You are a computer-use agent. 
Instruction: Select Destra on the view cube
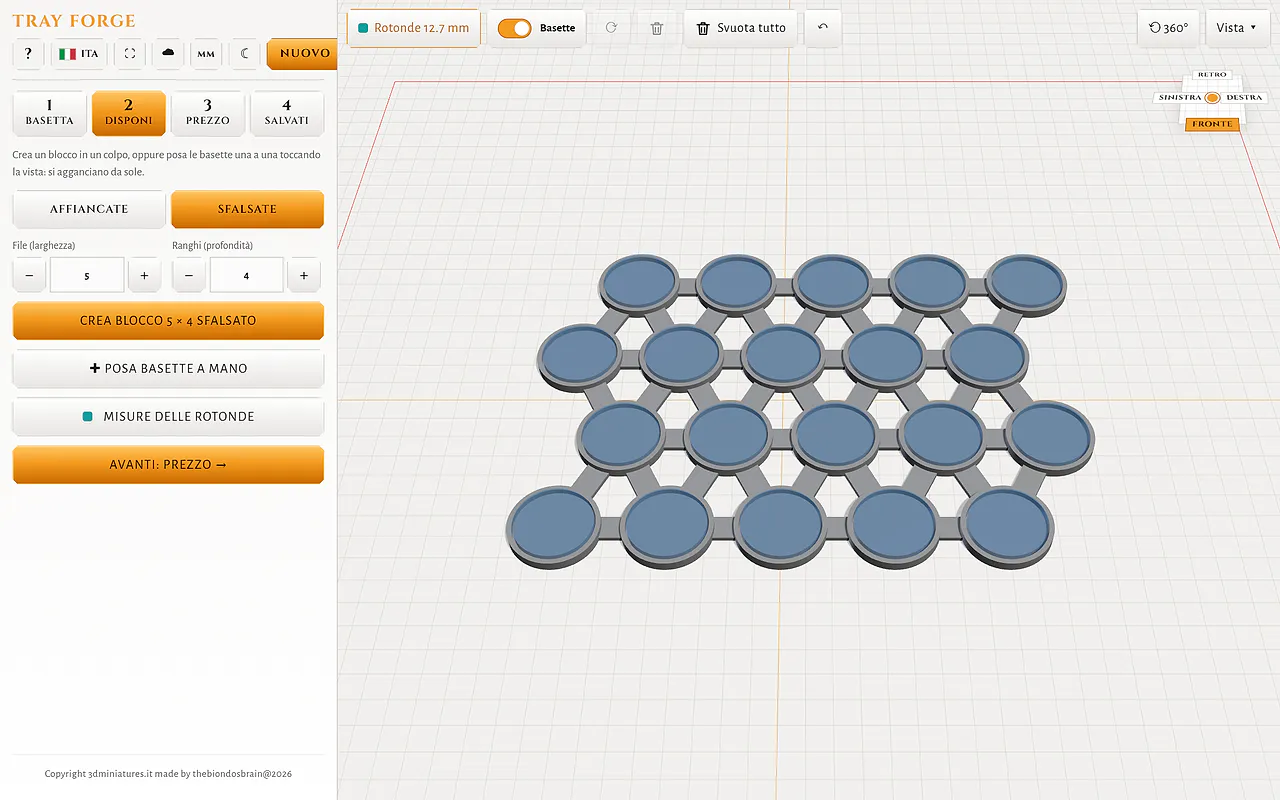click(x=1244, y=98)
